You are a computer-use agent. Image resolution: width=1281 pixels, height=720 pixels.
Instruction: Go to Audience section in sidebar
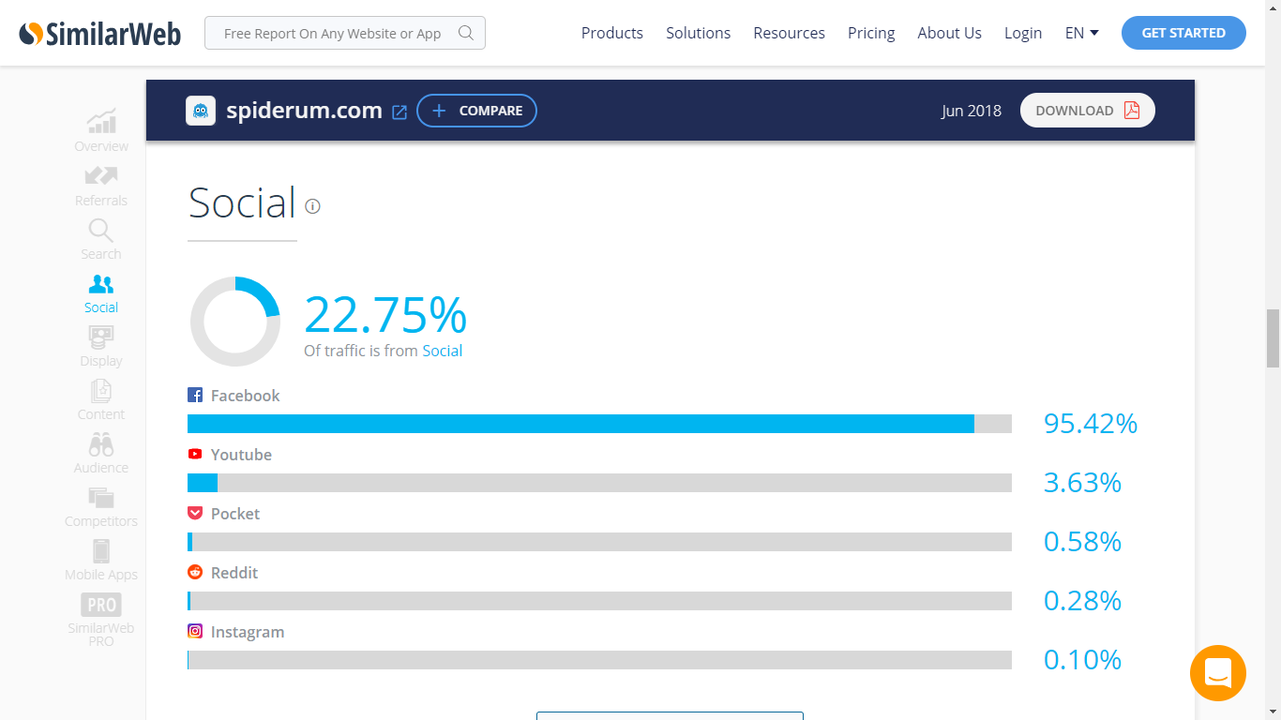(x=101, y=453)
